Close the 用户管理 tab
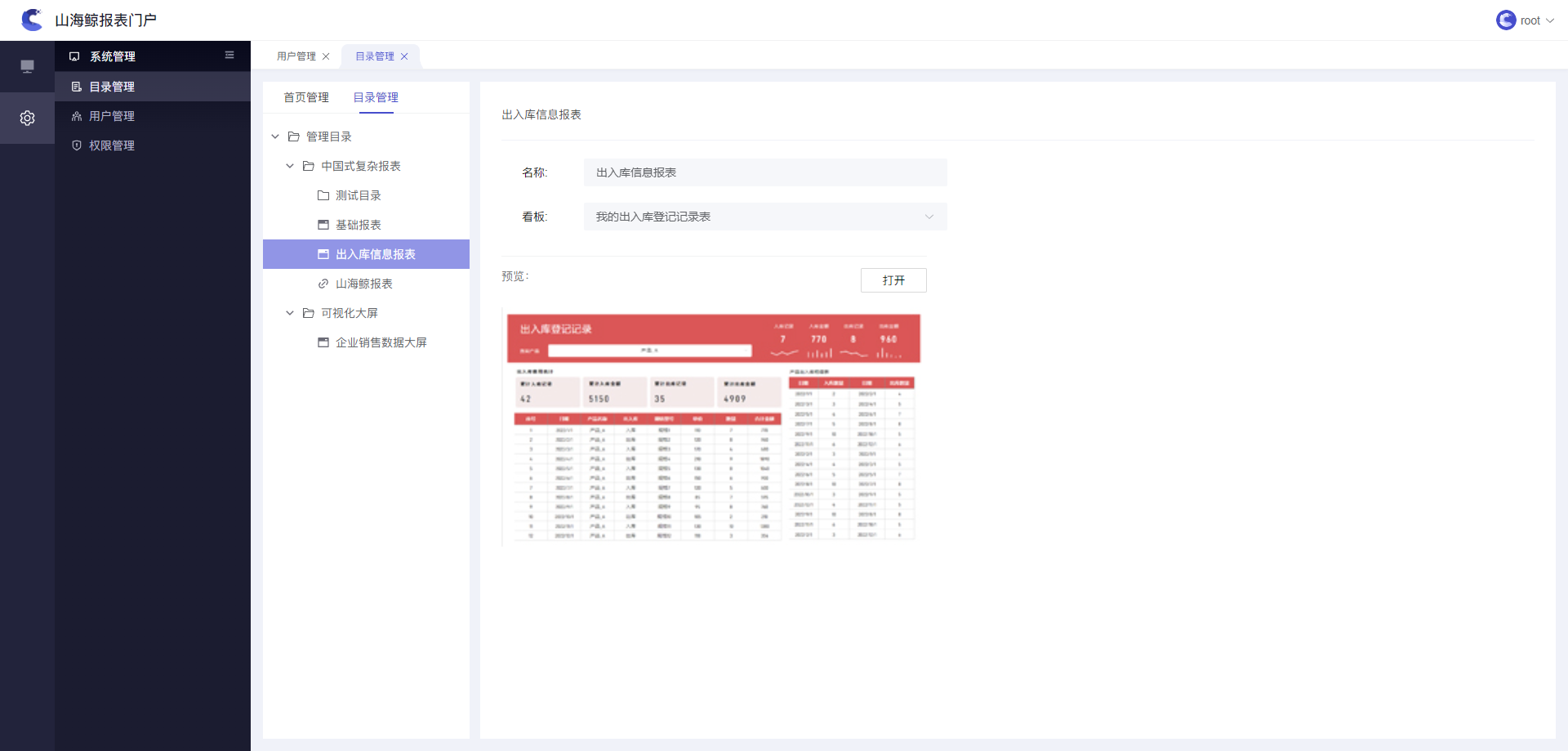Image resolution: width=1568 pixels, height=751 pixels. (326, 56)
